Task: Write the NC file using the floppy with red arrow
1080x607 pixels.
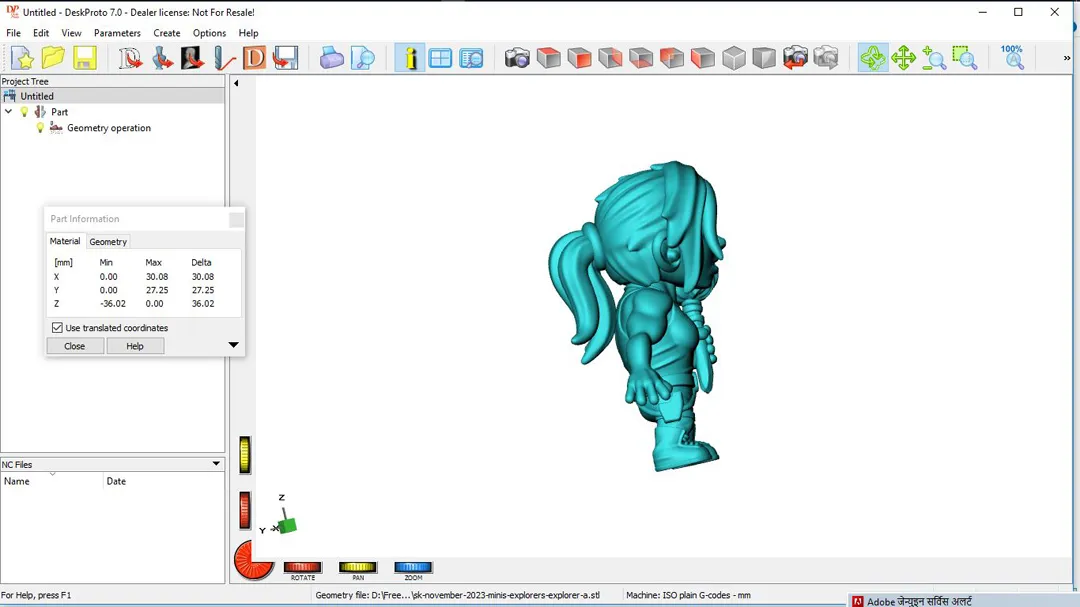Action: click(x=285, y=58)
